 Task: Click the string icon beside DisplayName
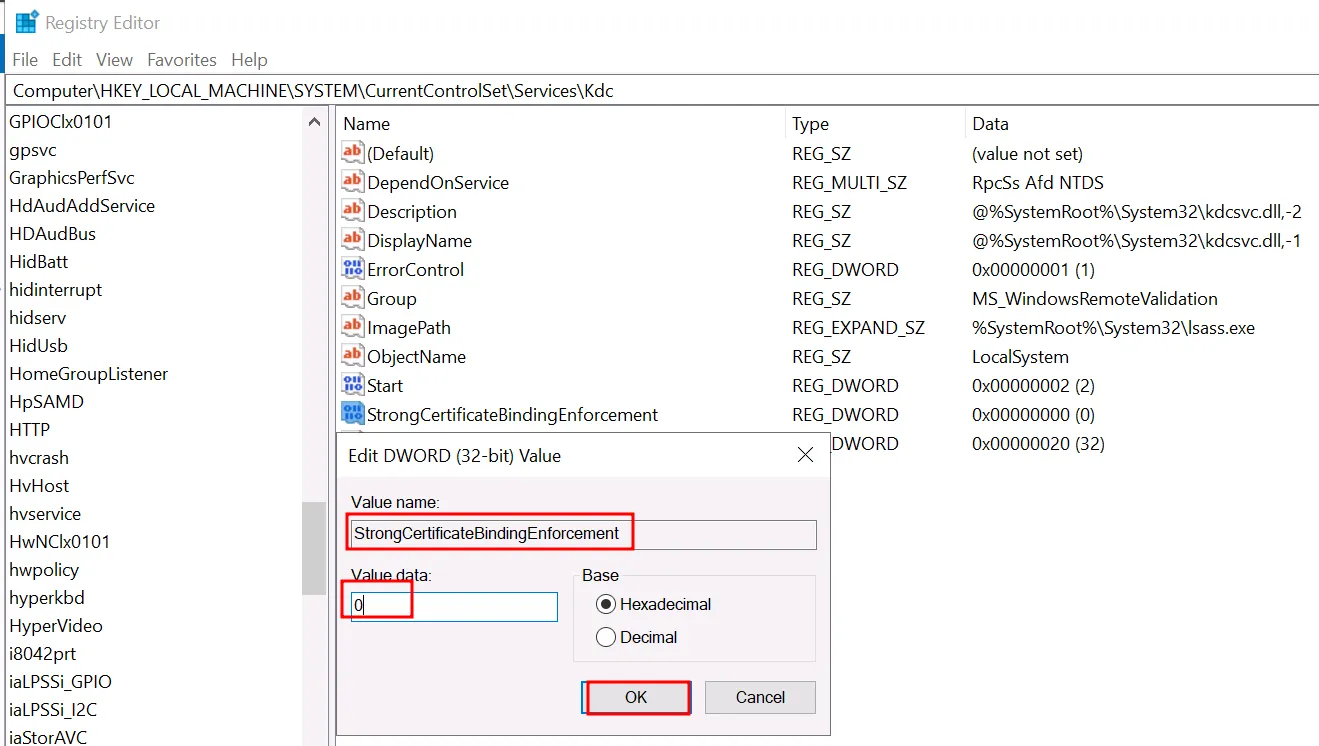tap(354, 240)
